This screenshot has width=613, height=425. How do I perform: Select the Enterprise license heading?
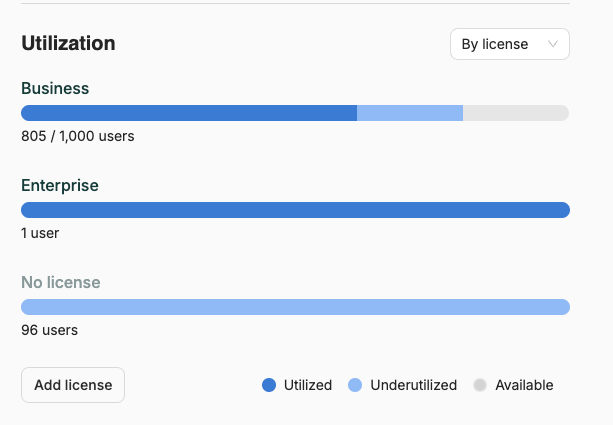[x=60, y=185]
